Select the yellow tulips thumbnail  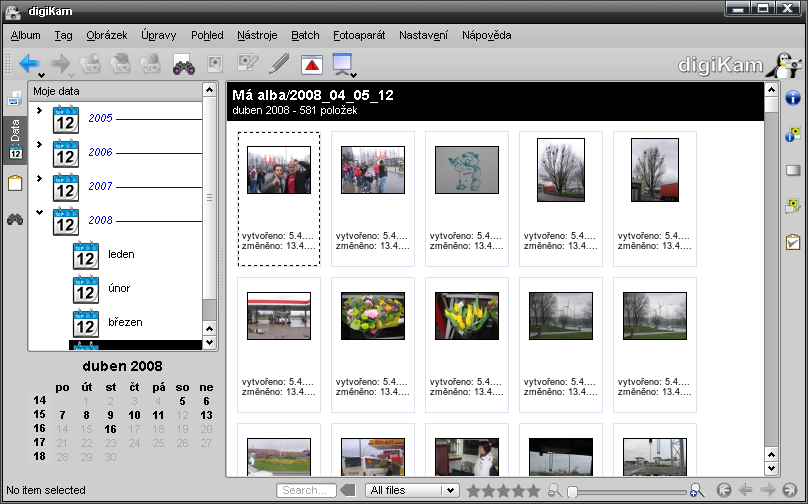point(467,316)
